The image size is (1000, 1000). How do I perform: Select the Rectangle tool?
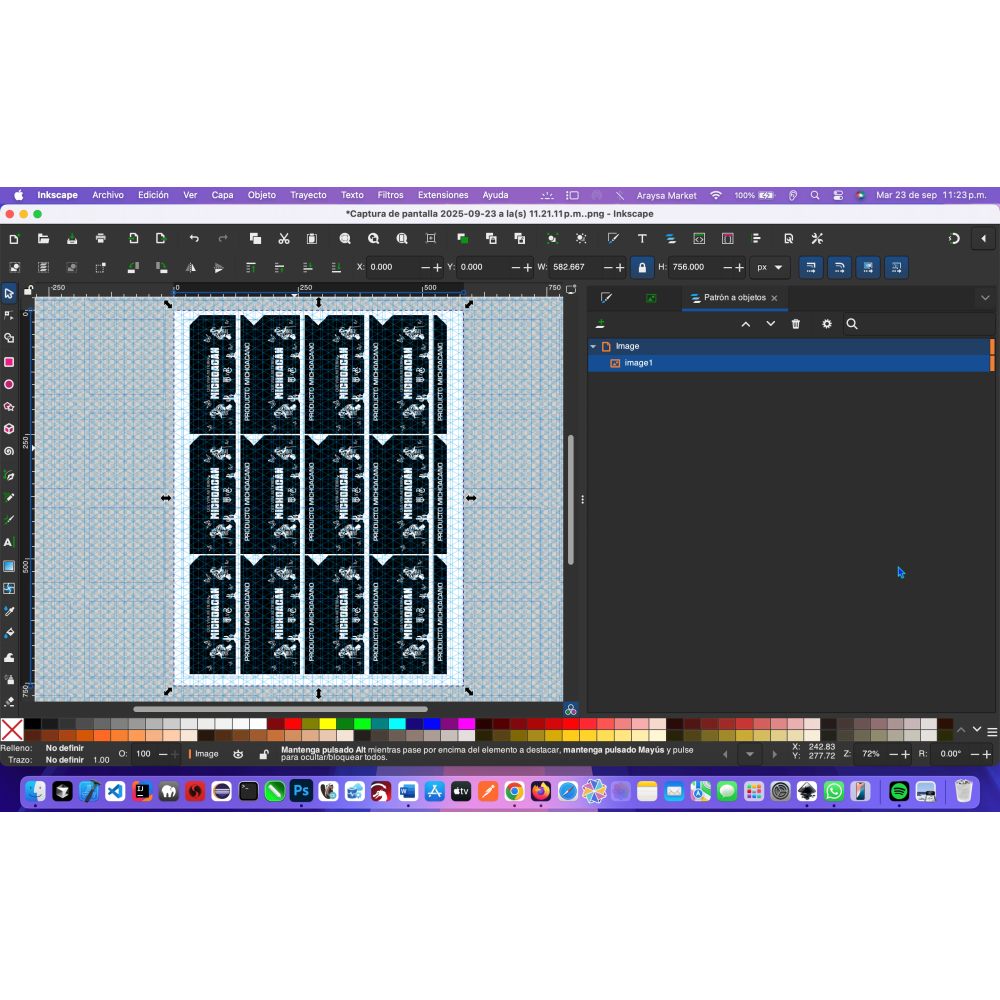(x=9, y=362)
